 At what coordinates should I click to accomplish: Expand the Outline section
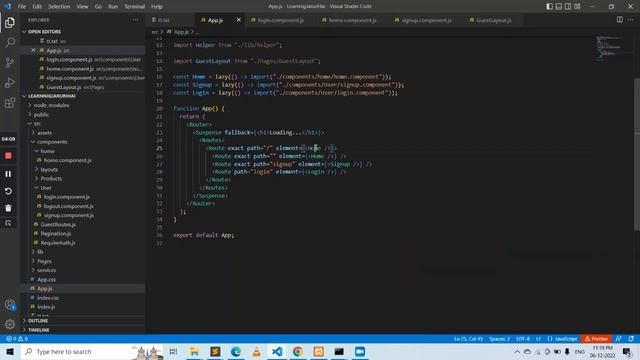38,321
